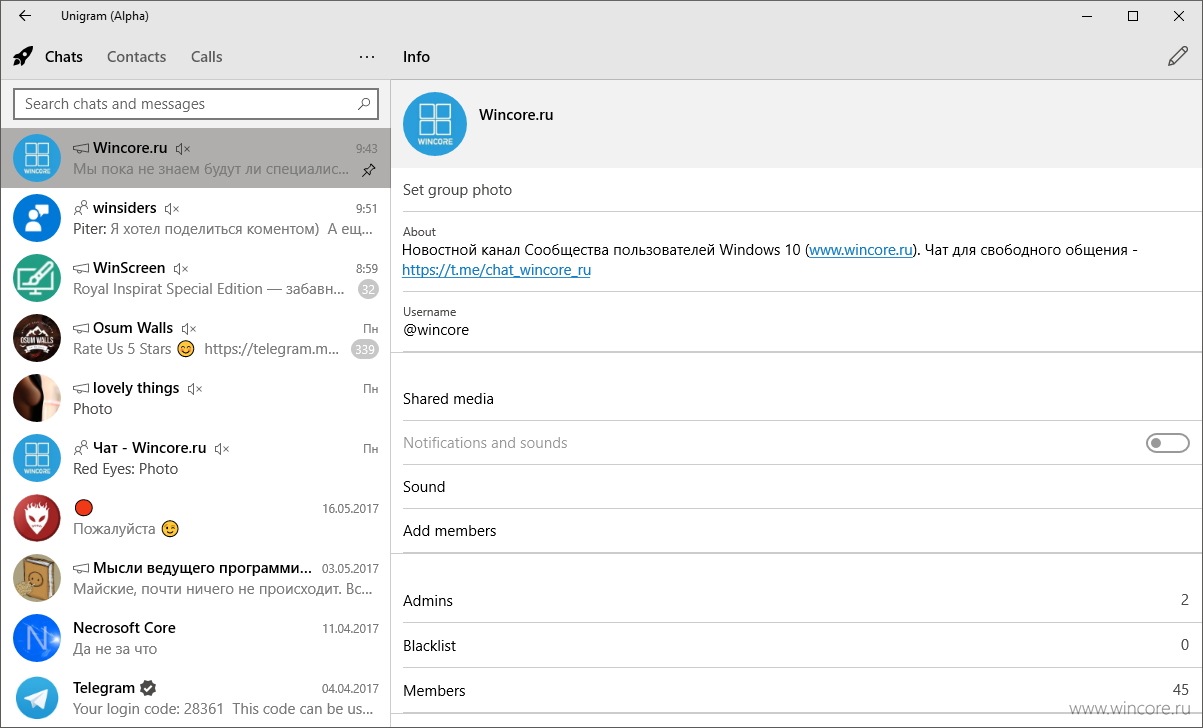Click the lovely things avatar
This screenshot has height=728, width=1203.
[37, 398]
